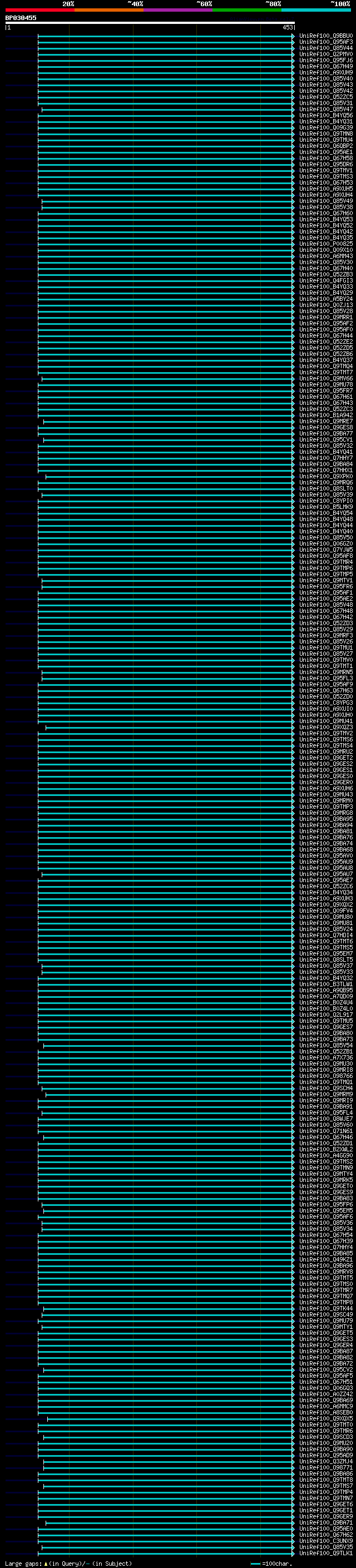This screenshot has height=1568, width=356.
Task: Select hit label UniRef100_Q2L917
Action: tap(326, 1015)
